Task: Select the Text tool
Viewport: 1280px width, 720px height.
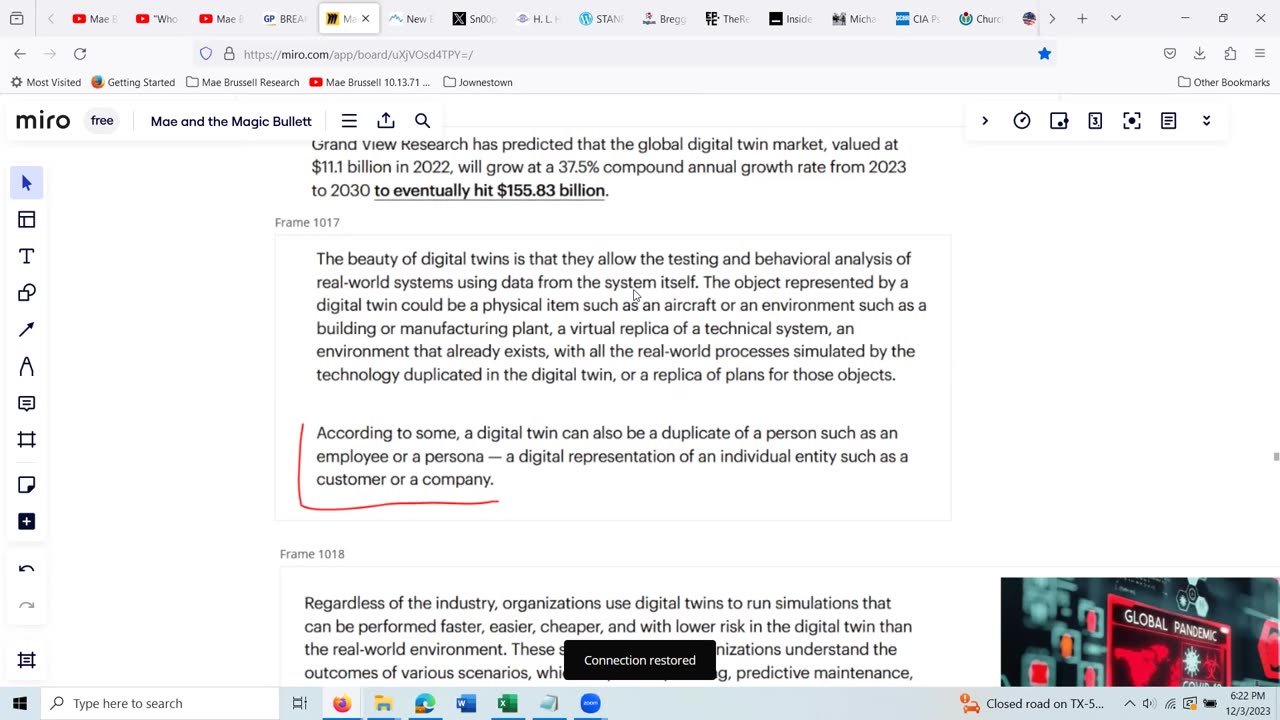Action: click(27, 257)
